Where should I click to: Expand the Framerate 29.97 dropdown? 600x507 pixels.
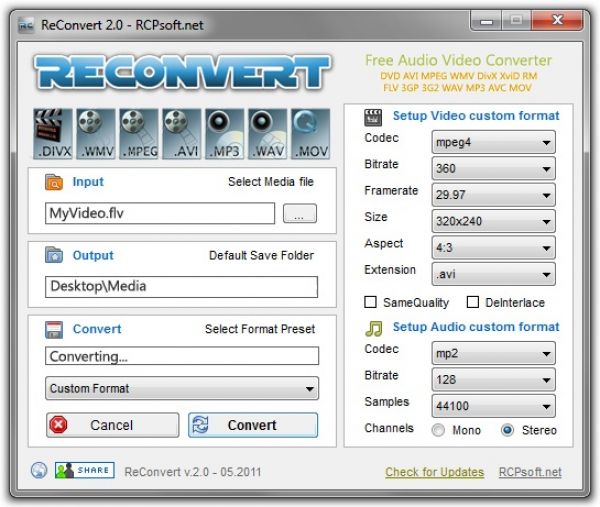coord(493,195)
